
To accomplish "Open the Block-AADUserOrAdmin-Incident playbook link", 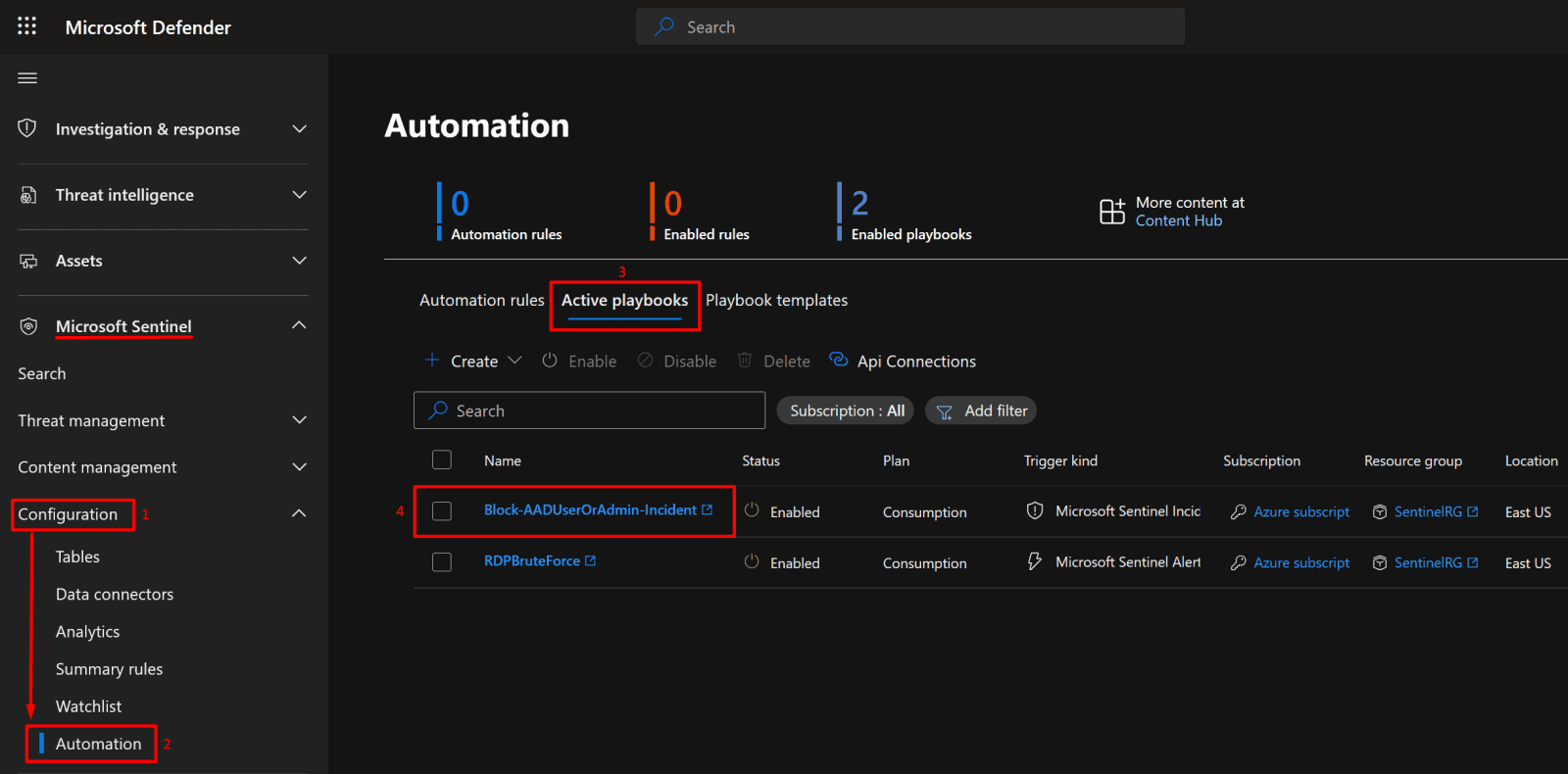I will click(590, 510).
